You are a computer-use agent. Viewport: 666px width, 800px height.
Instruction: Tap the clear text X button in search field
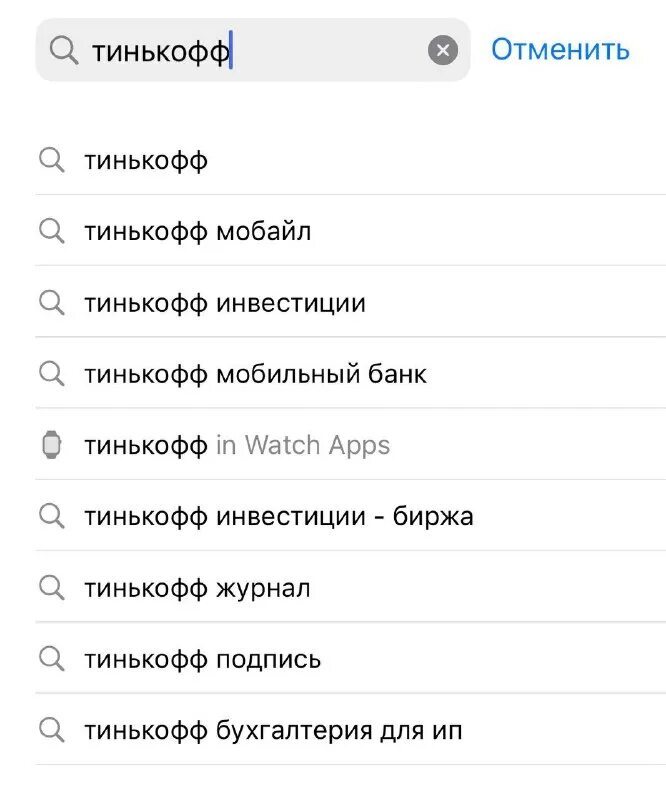coord(443,50)
